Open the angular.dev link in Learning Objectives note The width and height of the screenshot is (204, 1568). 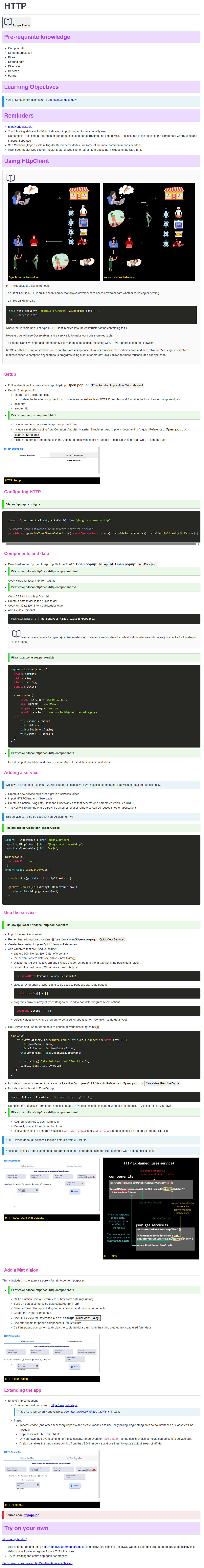pos(65,100)
